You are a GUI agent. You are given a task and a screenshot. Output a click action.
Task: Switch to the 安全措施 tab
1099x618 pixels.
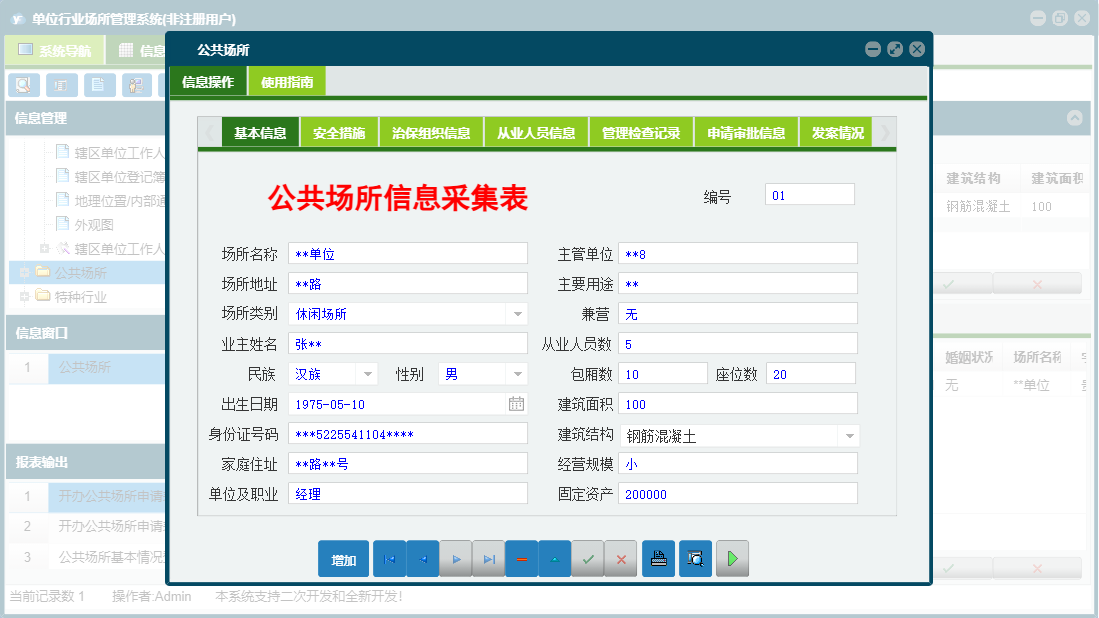point(336,131)
